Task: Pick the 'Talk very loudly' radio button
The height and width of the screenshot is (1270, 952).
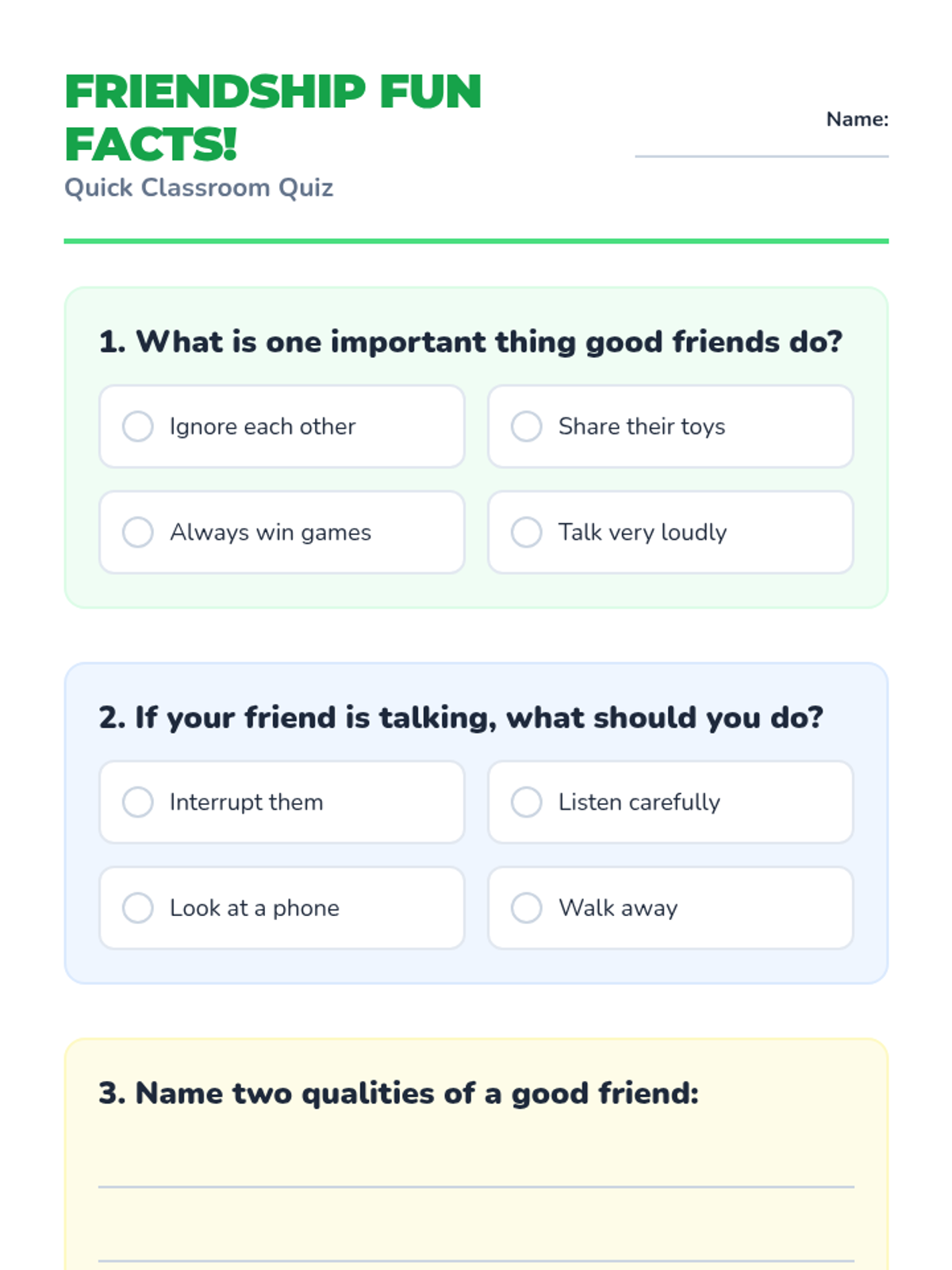Action: click(526, 532)
